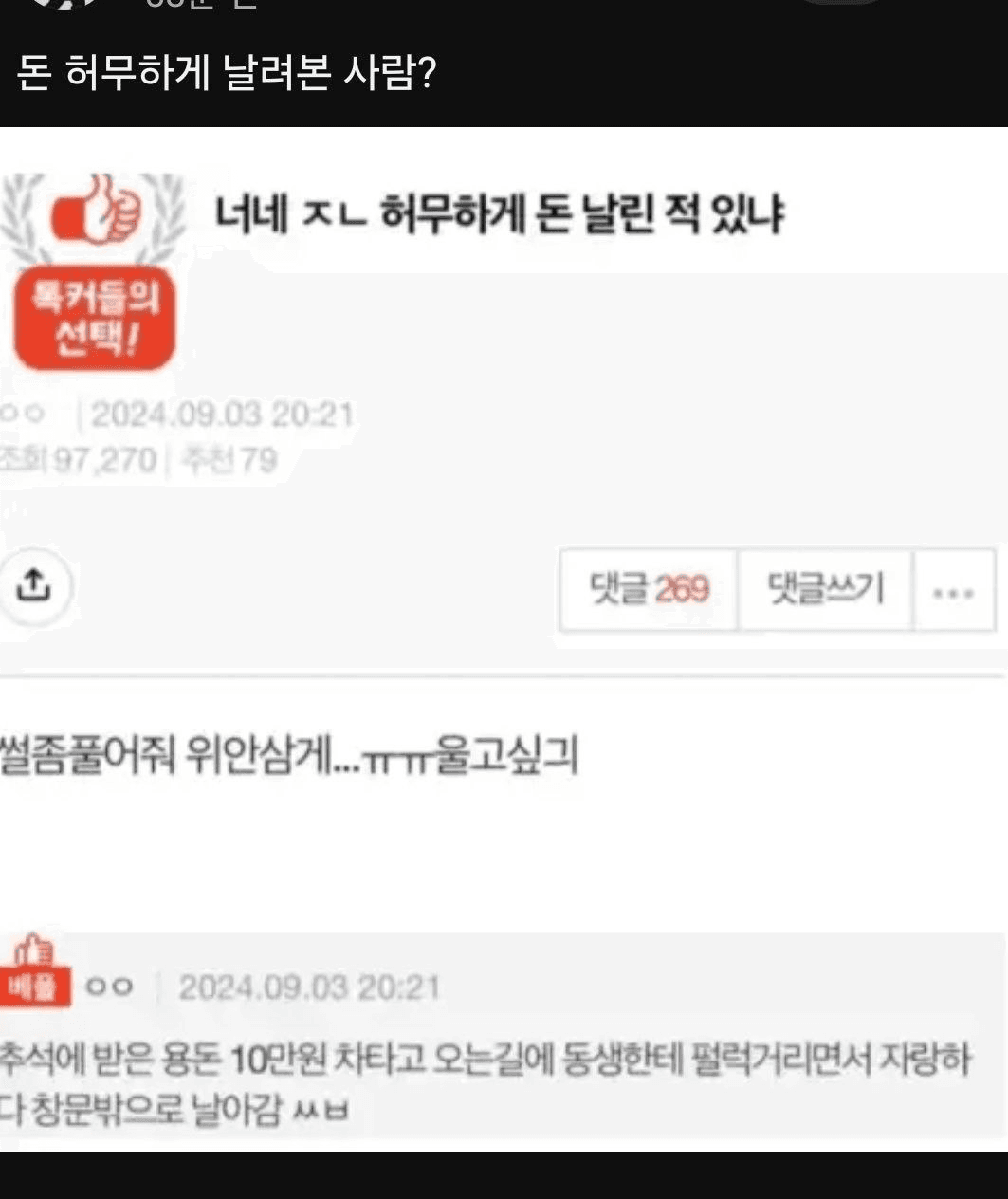Click the small thumbs-up above 베플 label

[35, 950]
